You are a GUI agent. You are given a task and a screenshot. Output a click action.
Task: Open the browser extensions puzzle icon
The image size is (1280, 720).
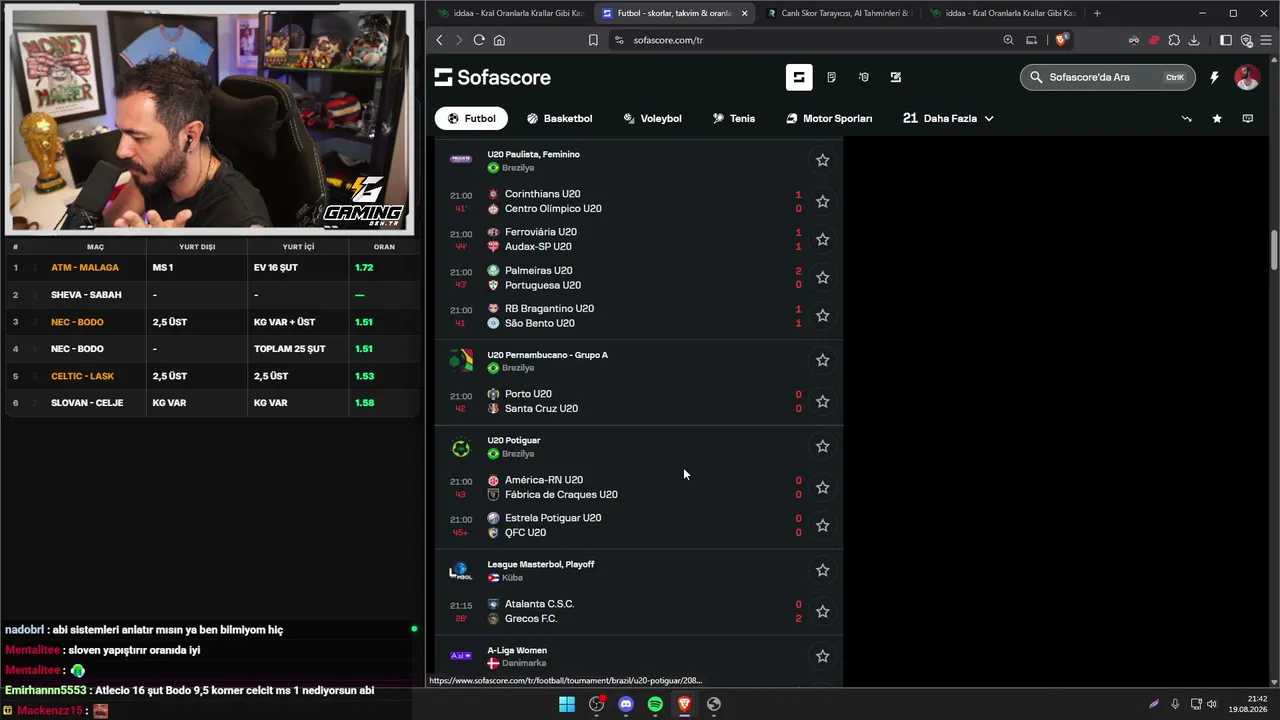click(1174, 40)
